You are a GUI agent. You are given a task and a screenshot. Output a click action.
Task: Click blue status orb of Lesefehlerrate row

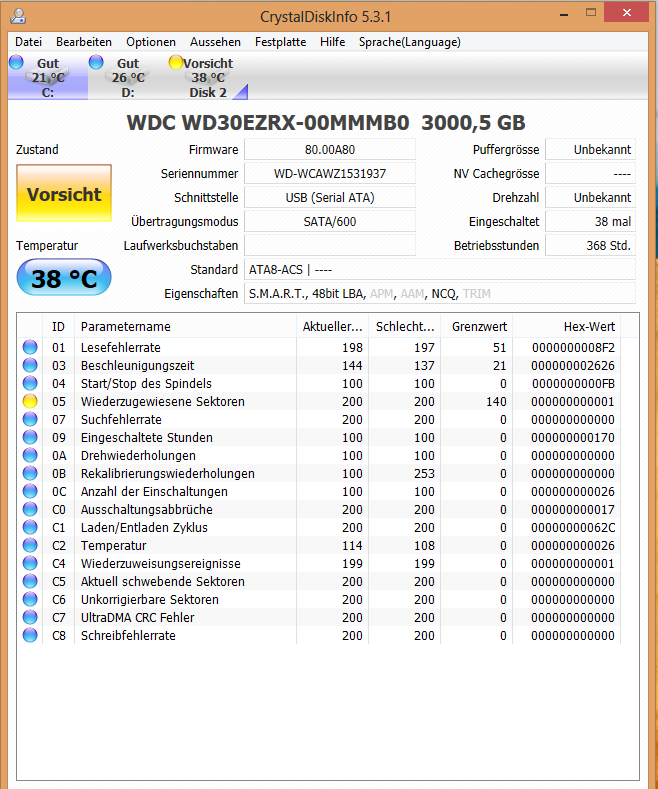pyautogui.click(x=30, y=347)
